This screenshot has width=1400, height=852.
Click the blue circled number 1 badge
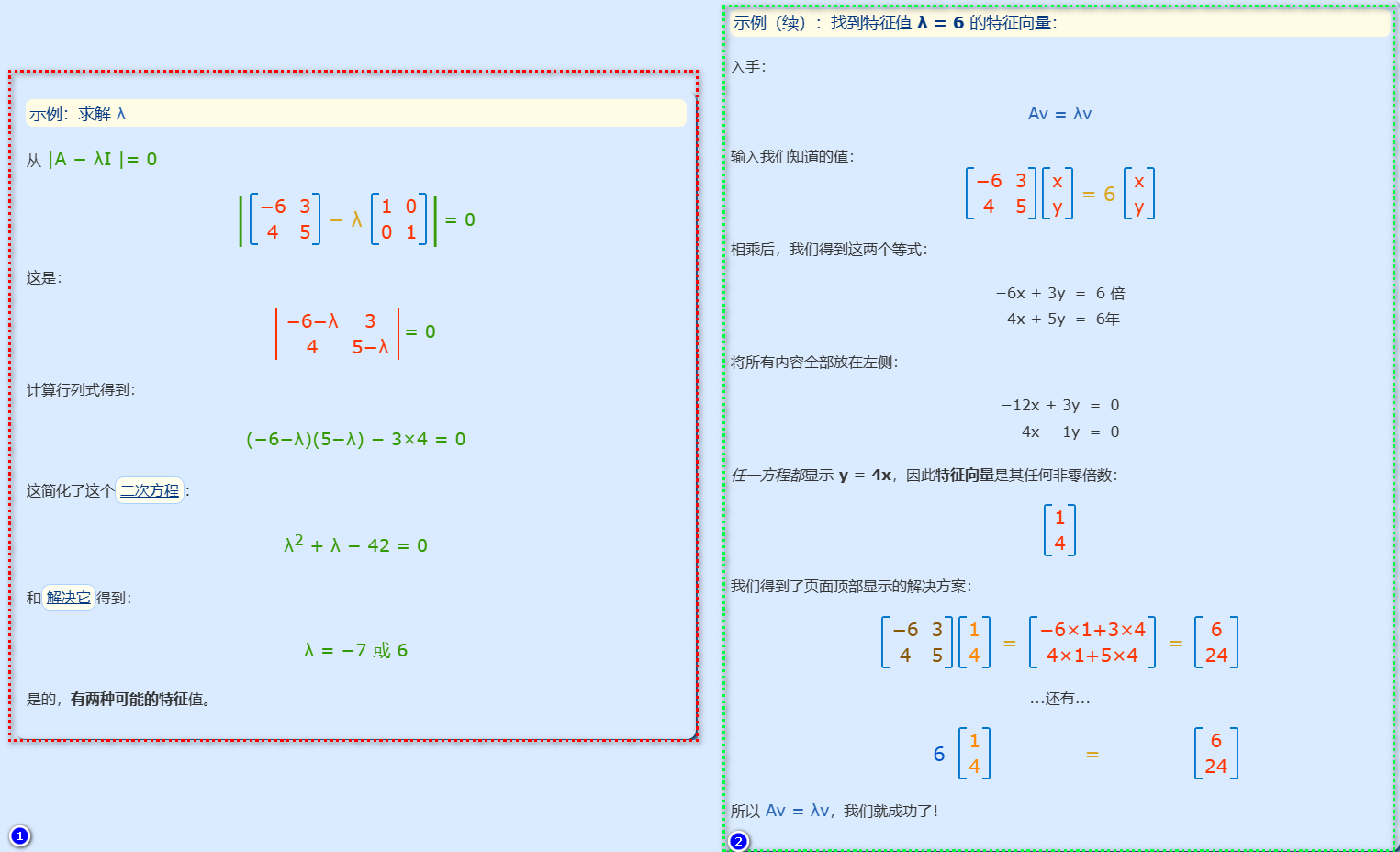(x=21, y=835)
